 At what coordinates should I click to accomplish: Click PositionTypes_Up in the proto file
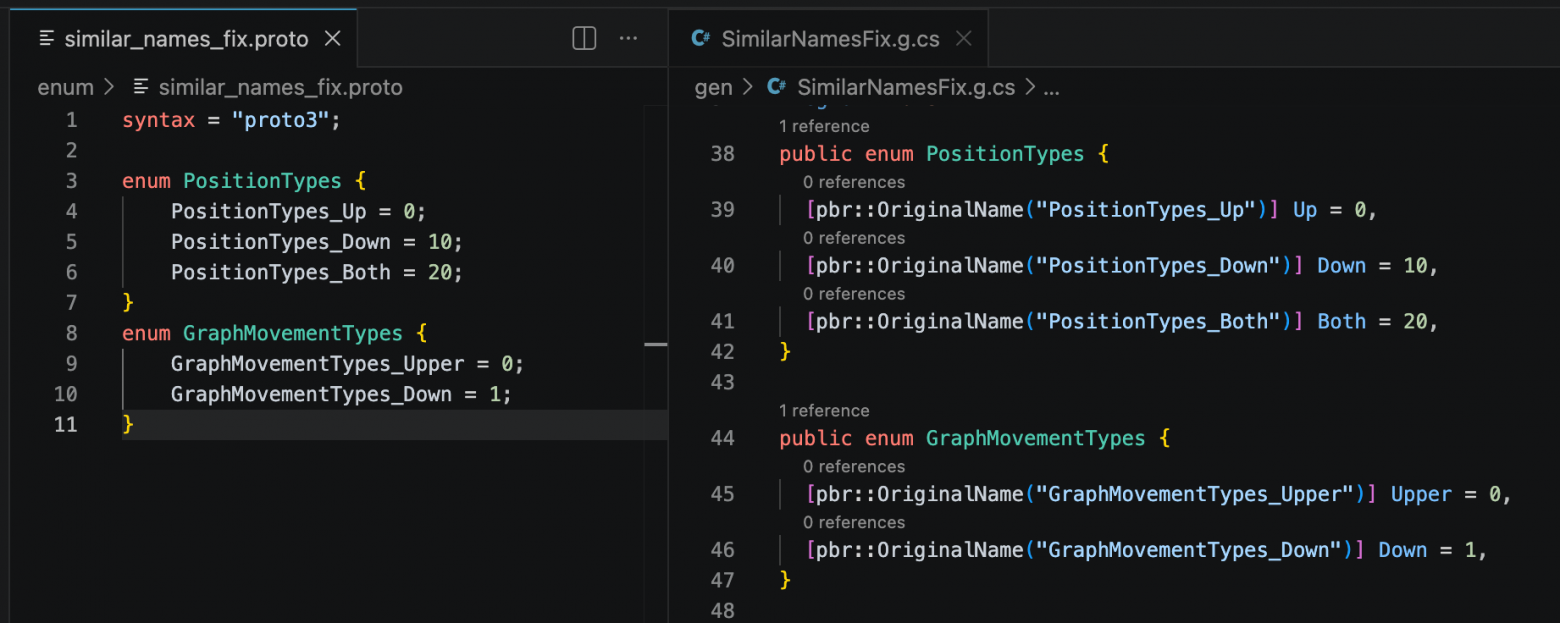269,212
